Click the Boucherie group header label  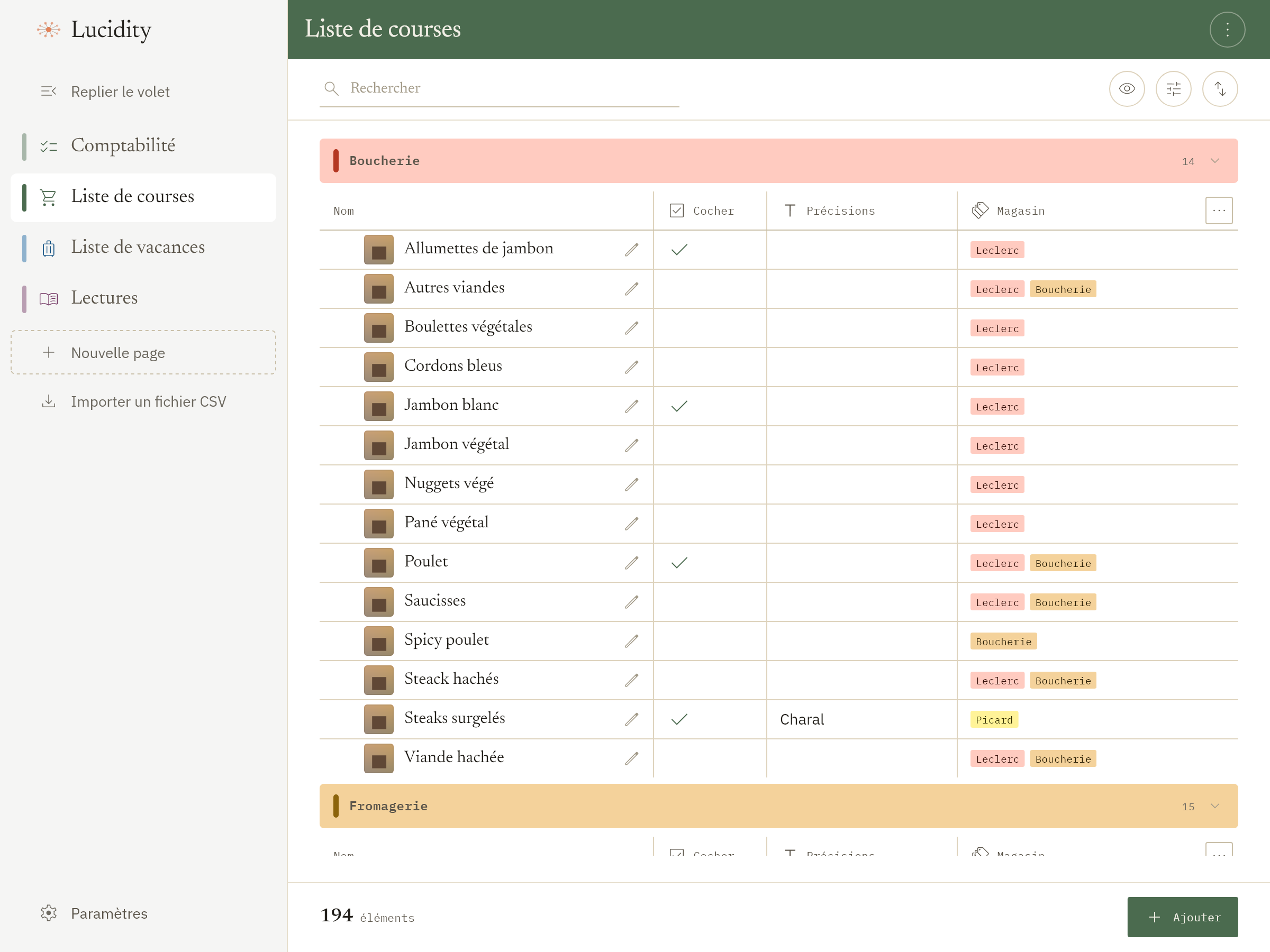coord(384,161)
